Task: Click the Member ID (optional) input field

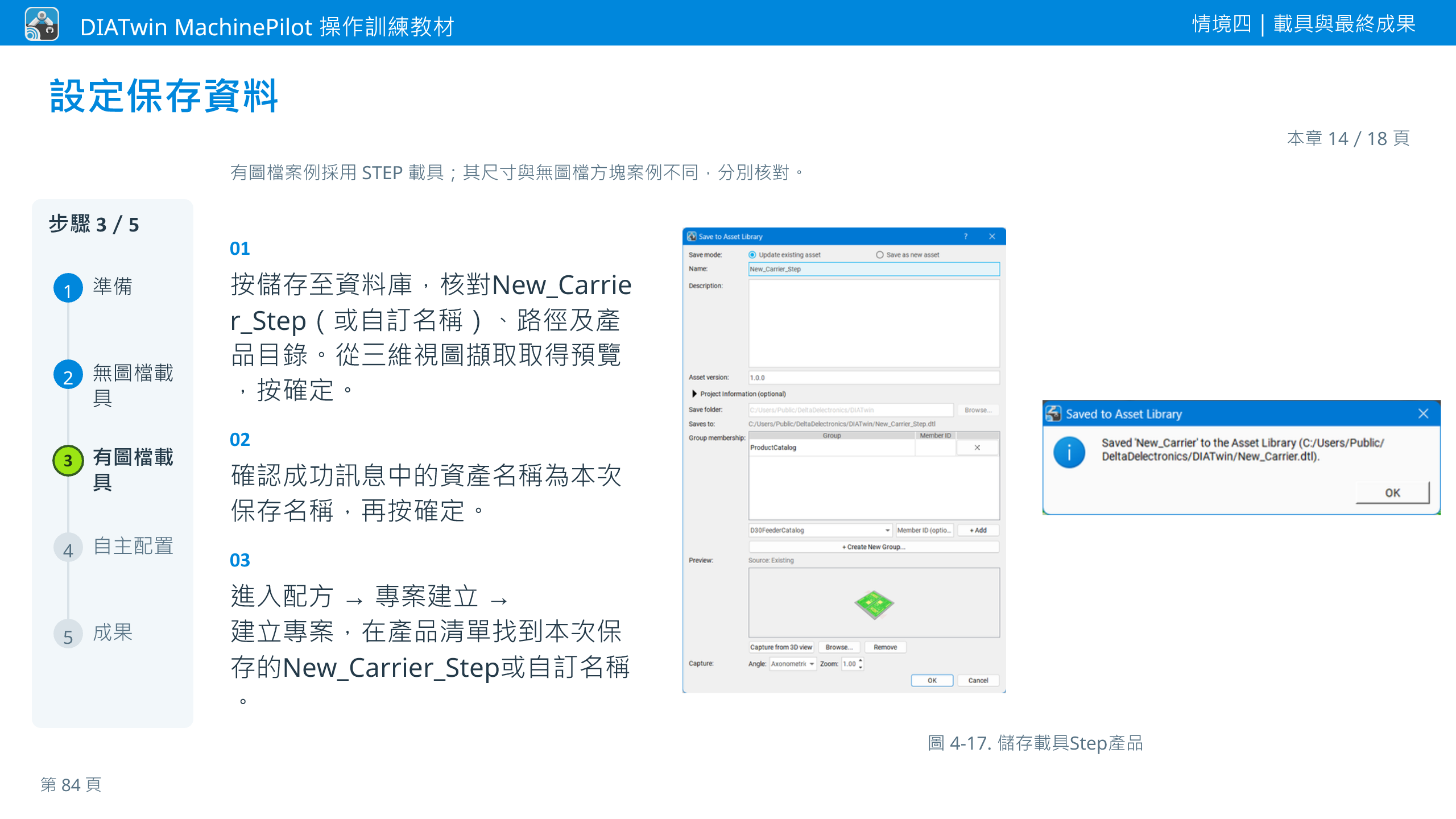Action: [924, 530]
